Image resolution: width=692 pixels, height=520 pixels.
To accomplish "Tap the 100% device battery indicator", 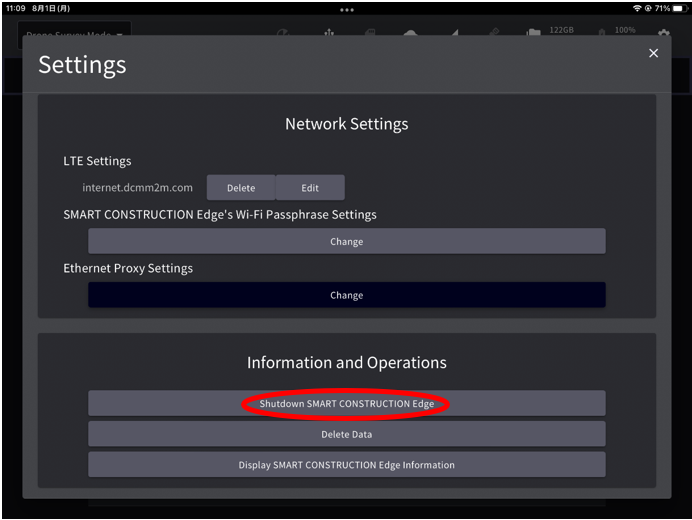I will pos(625,30).
